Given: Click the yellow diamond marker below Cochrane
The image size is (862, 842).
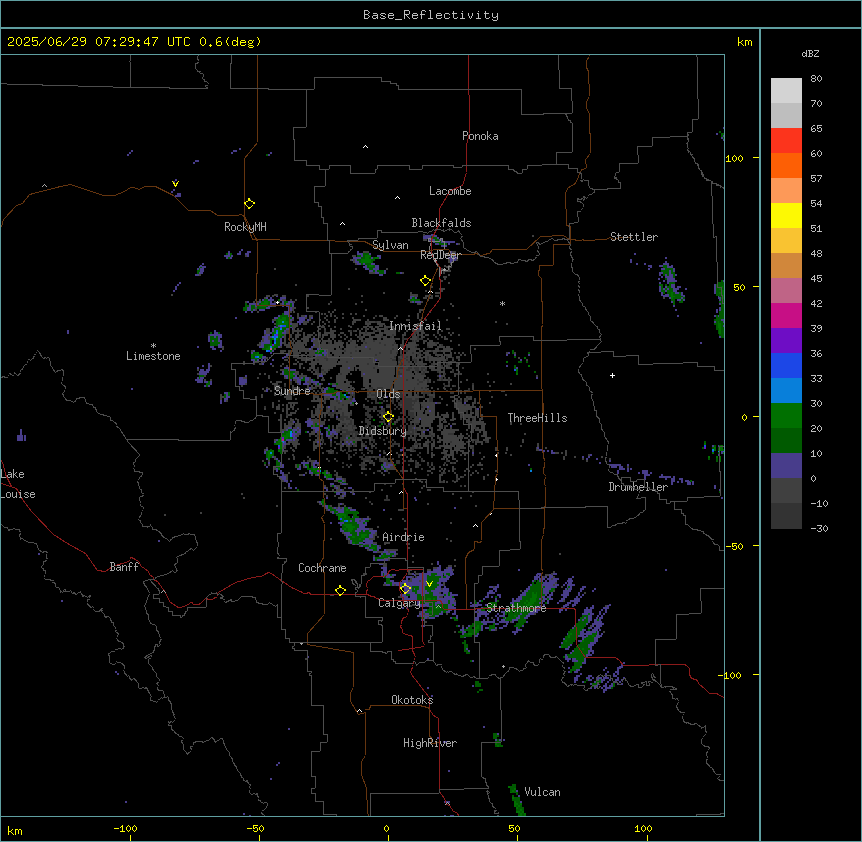Looking at the screenshot, I should [x=340, y=590].
